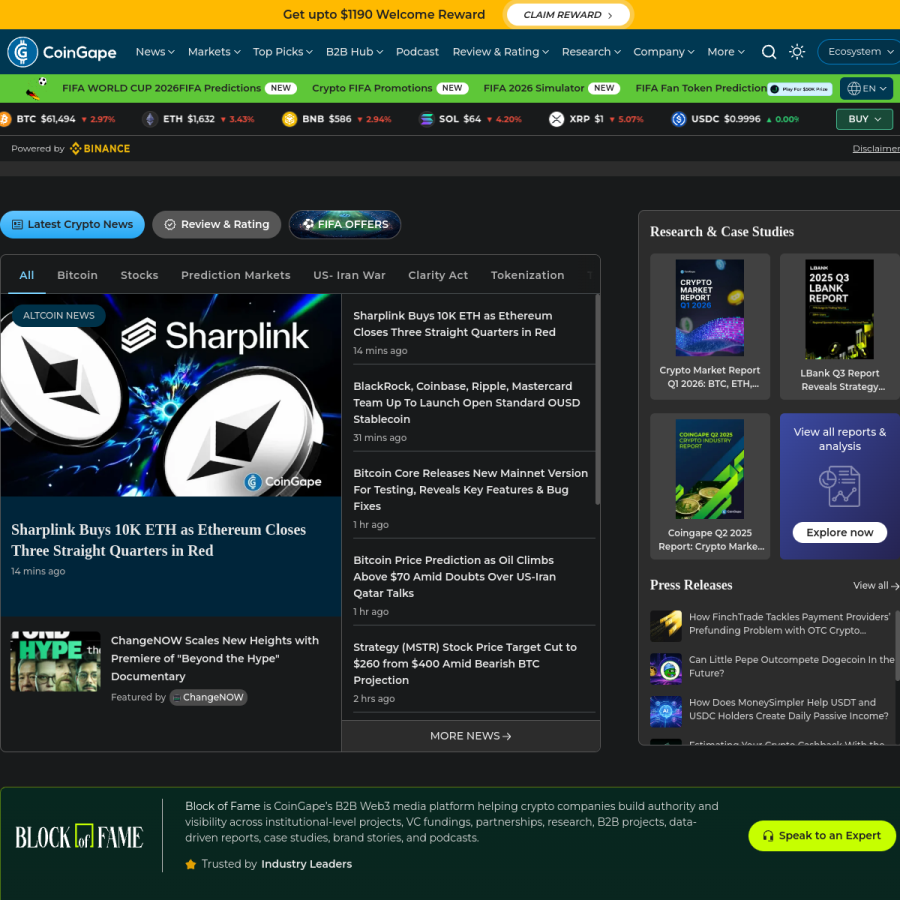Click the Little Pepe press release thumbnail

pos(666,669)
